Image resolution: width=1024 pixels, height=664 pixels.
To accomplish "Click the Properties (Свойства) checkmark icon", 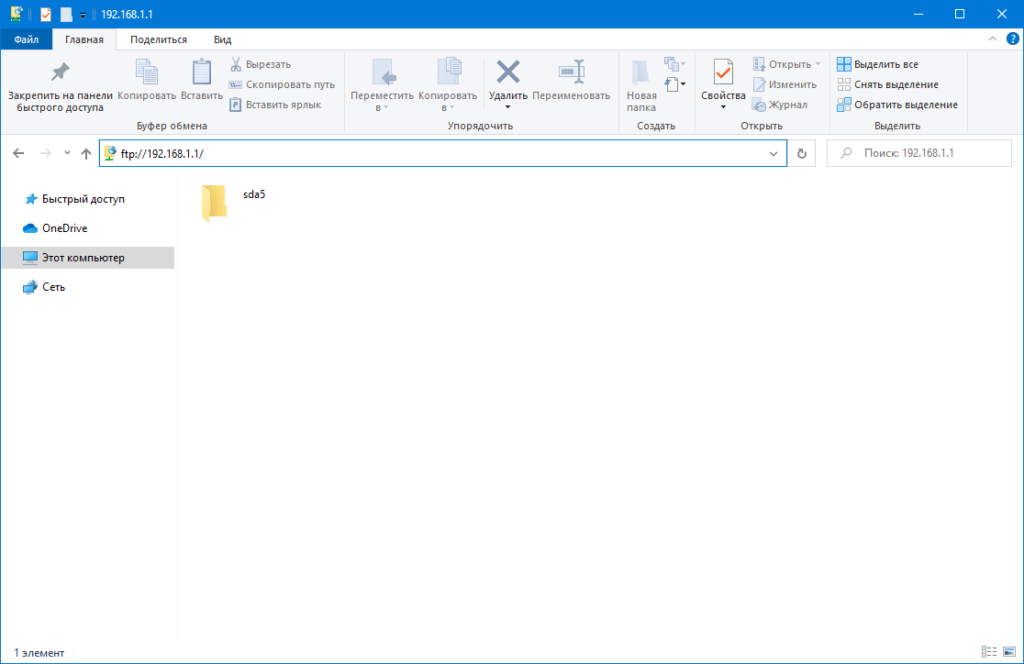I will pos(723,72).
